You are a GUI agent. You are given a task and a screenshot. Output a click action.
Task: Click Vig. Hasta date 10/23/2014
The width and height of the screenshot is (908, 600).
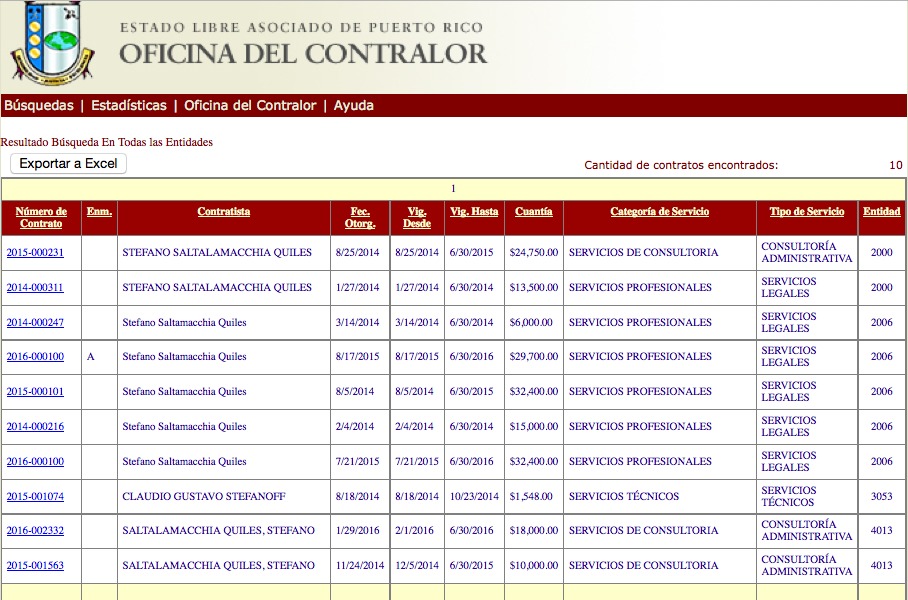(474, 496)
